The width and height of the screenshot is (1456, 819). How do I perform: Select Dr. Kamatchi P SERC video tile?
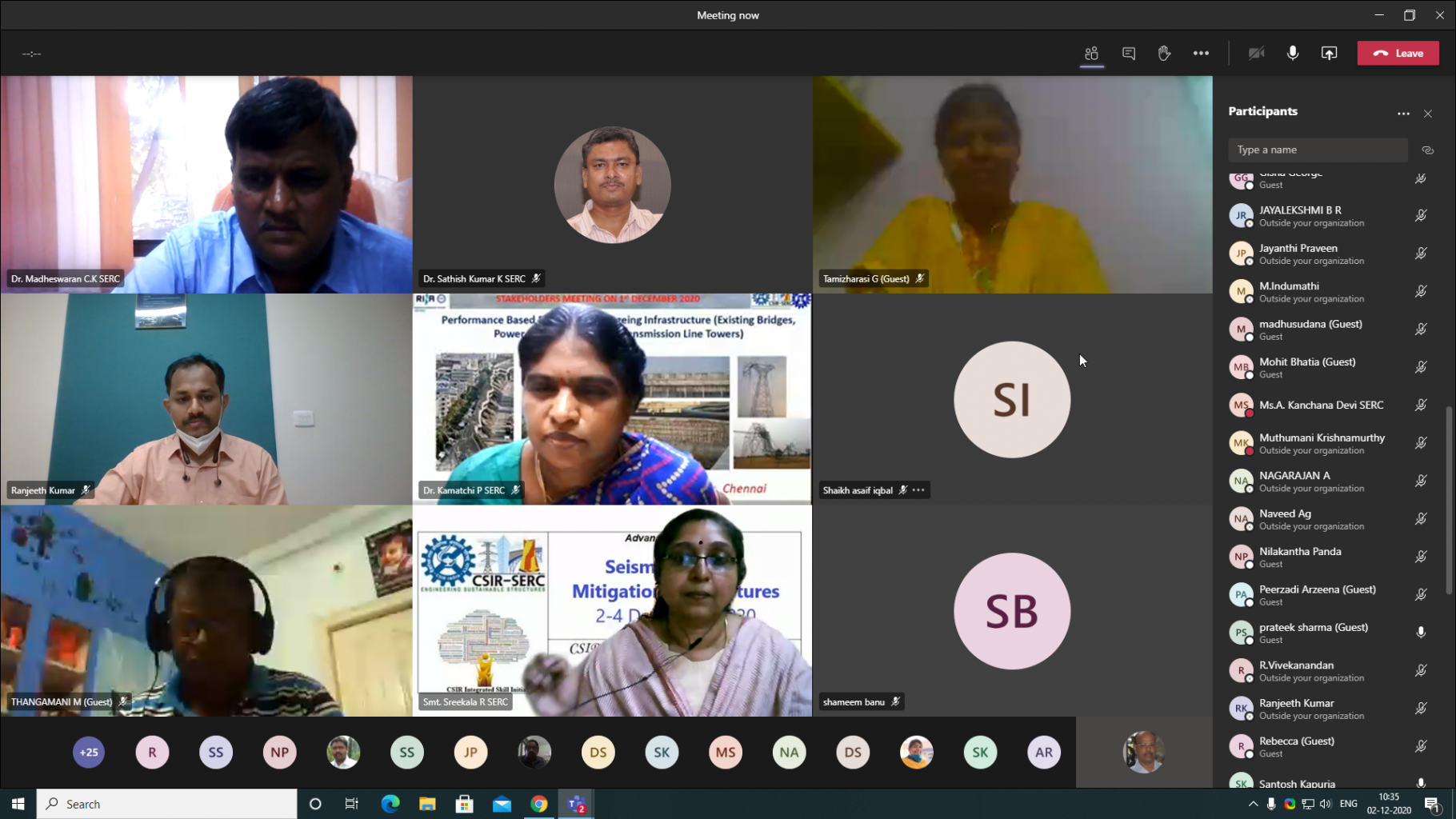click(612, 398)
